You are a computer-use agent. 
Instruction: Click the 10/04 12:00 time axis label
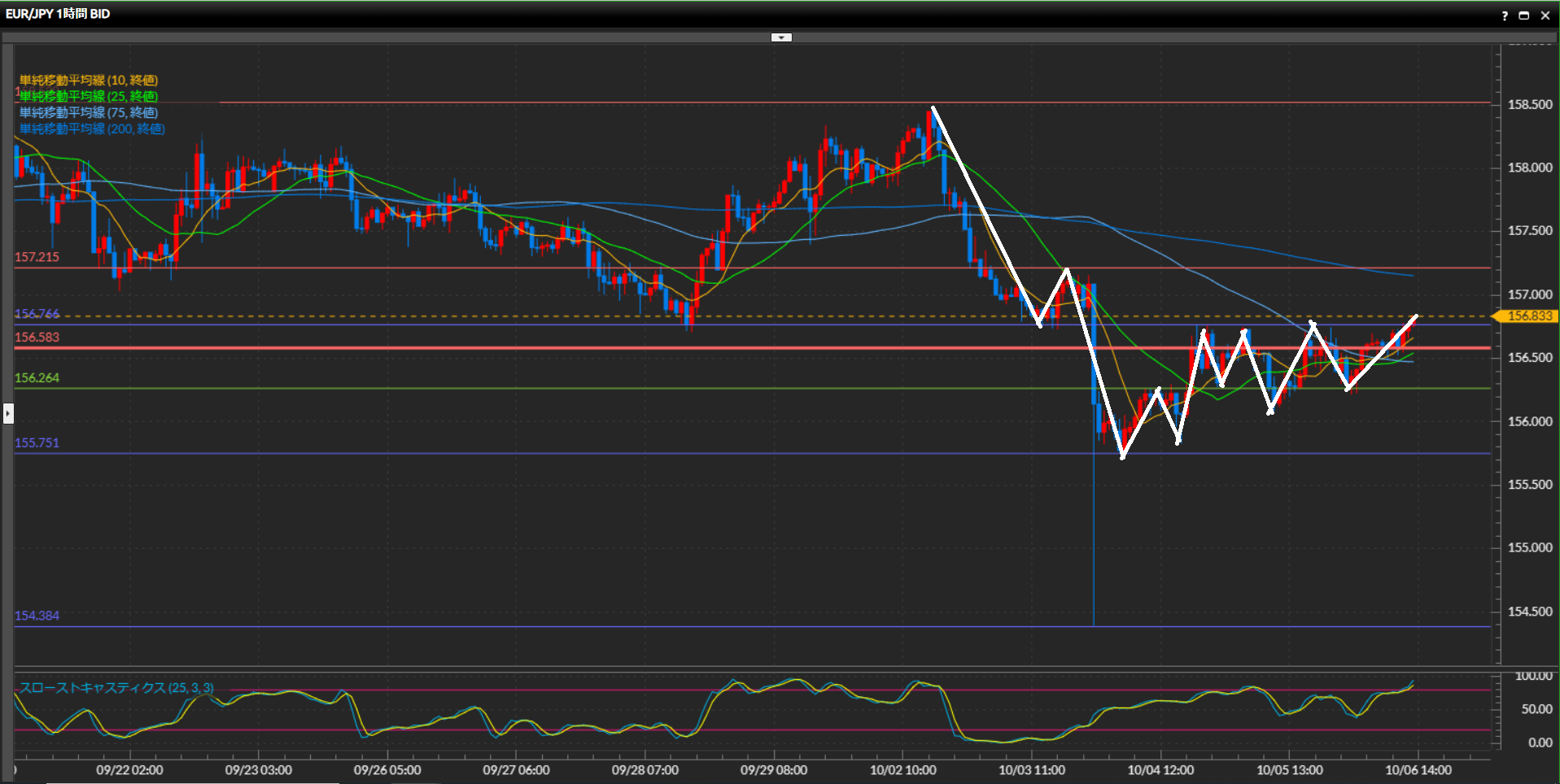tap(1160, 769)
